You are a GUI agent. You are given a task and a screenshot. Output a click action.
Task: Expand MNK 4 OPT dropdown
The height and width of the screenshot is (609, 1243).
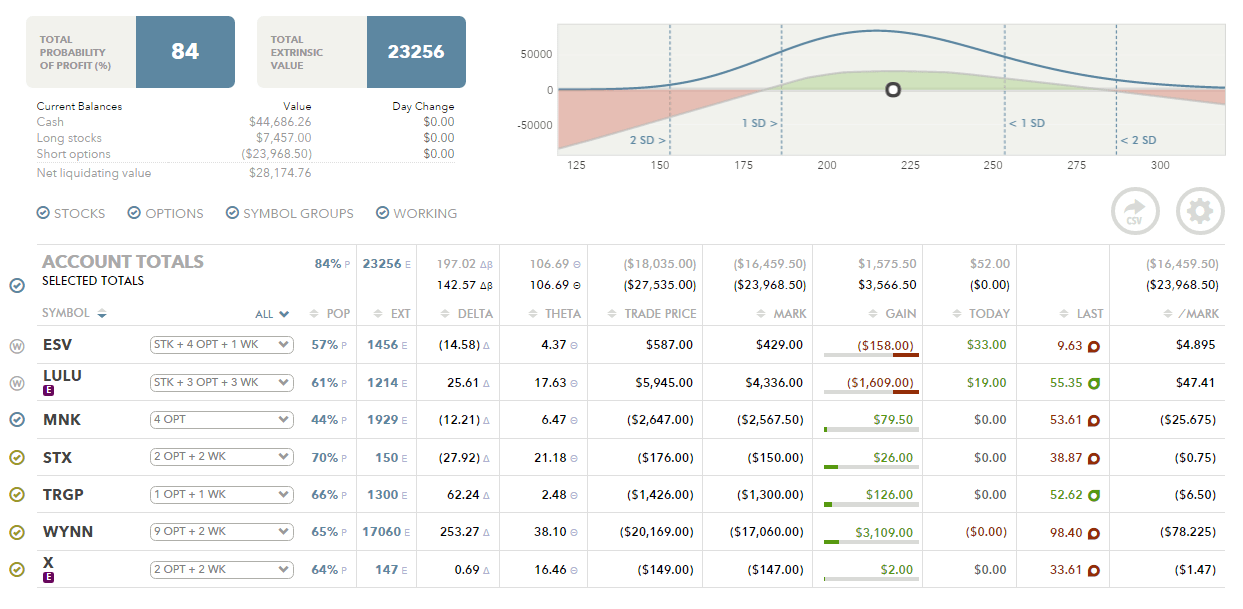point(221,420)
